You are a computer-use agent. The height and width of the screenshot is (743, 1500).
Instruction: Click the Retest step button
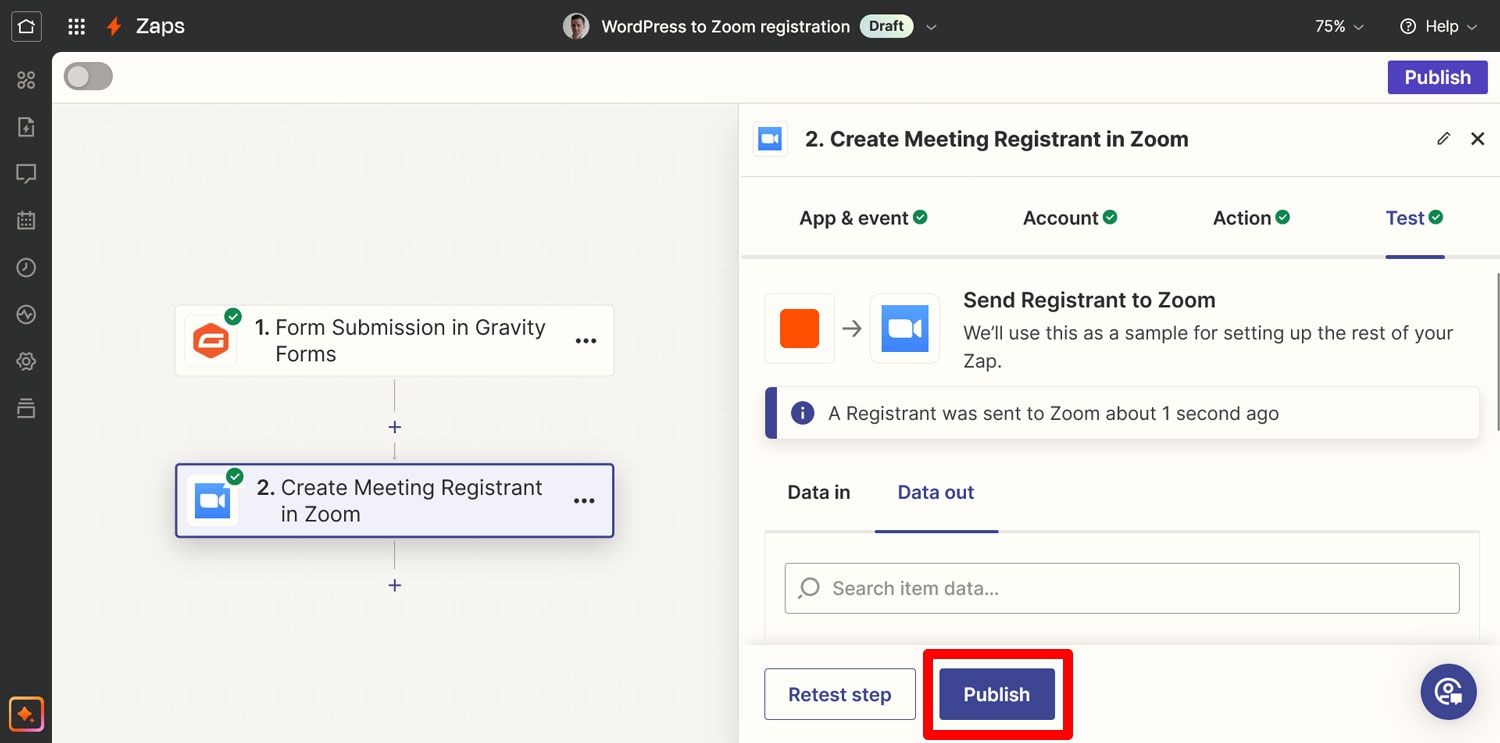pos(840,694)
